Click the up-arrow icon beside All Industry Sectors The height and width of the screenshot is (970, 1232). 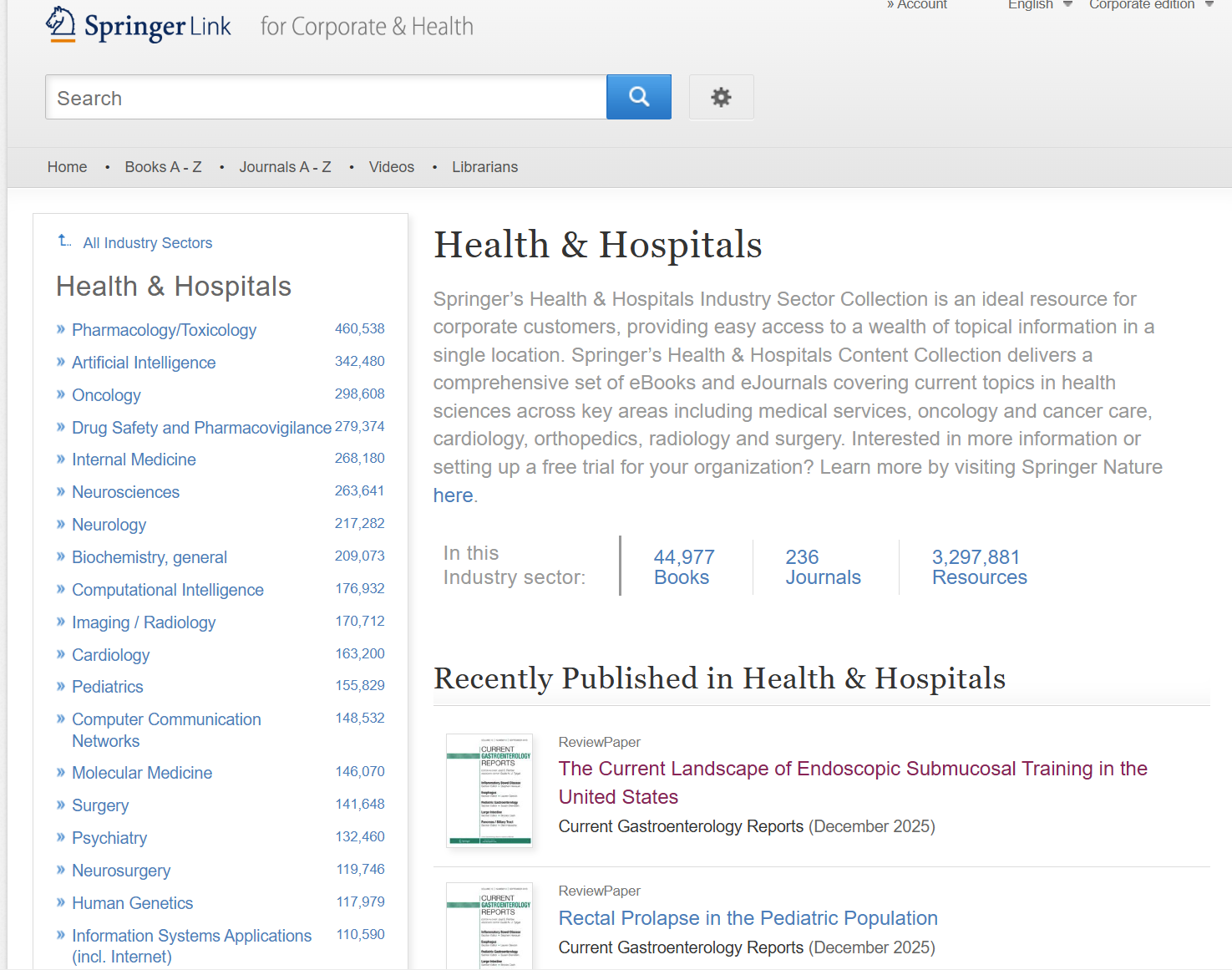(64, 241)
